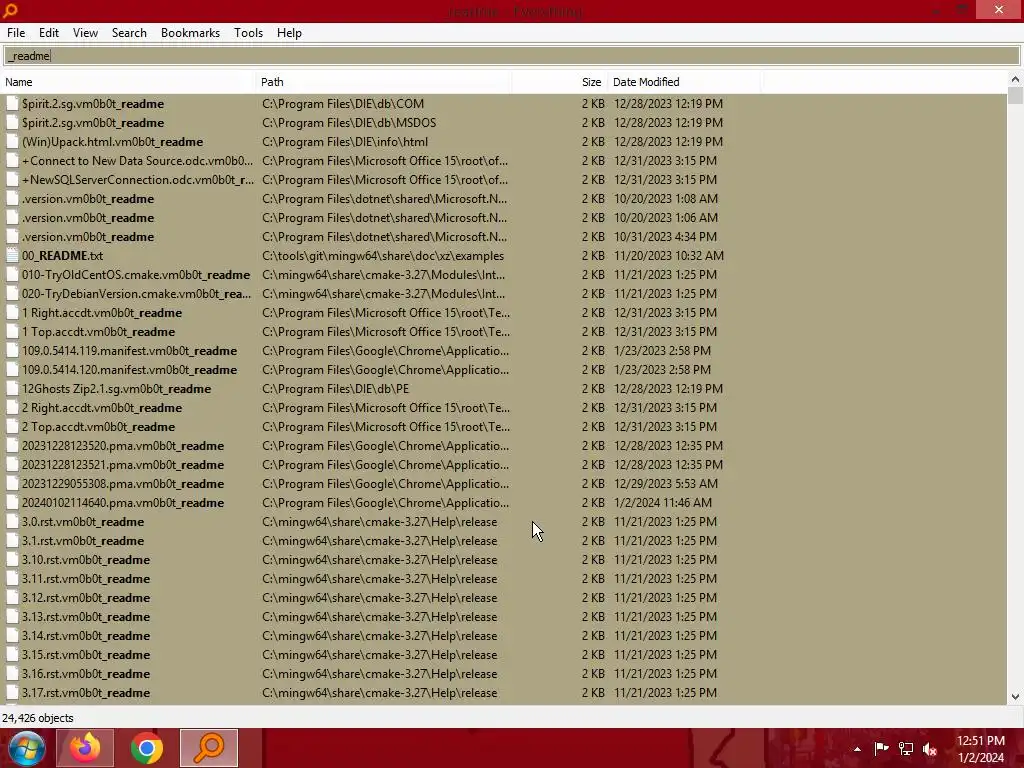
Task: Select 3.15.rst.vm0b0t_readme file
Action: pyautogui.click(x=86, y=654)
